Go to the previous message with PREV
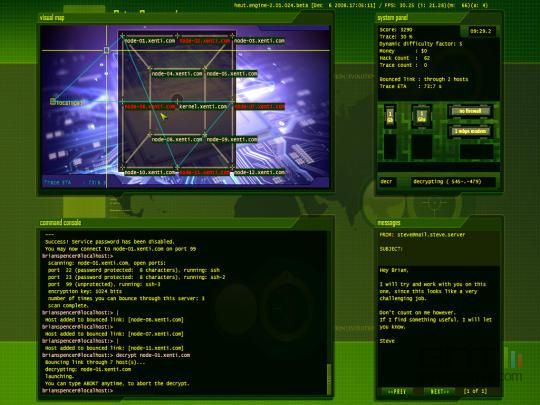The image size is (540, 405). [x=397, y=392]
